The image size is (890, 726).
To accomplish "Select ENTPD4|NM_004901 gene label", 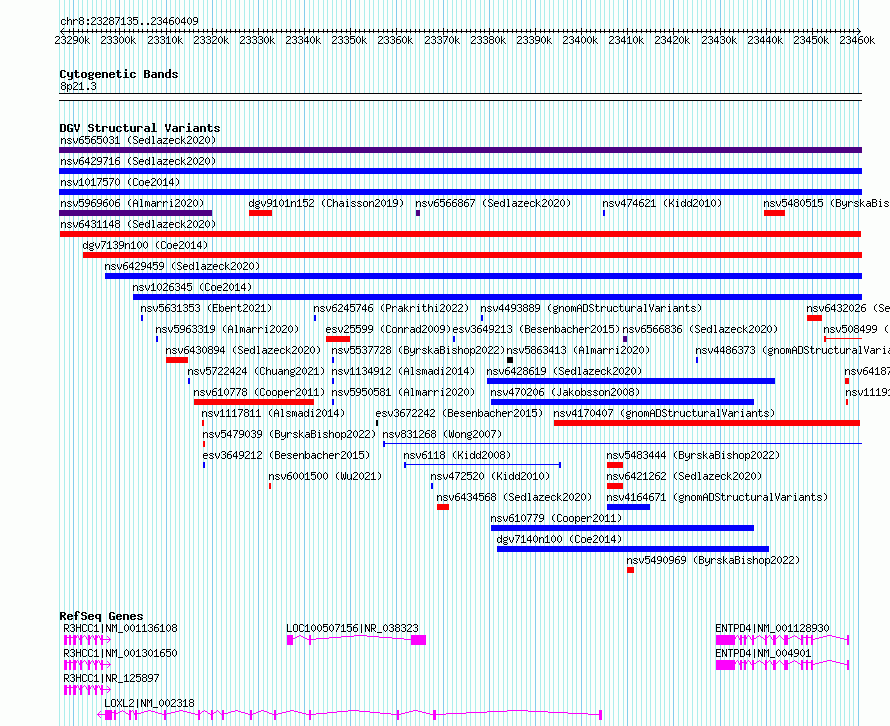I will pos(763,653).
